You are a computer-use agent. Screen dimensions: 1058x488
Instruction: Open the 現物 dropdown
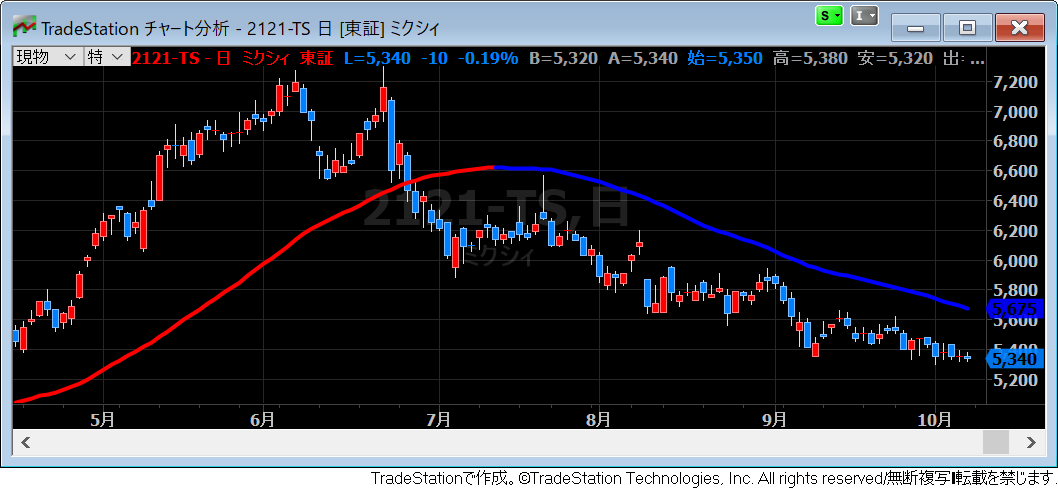pyautogui.click(x=47, y=58)
